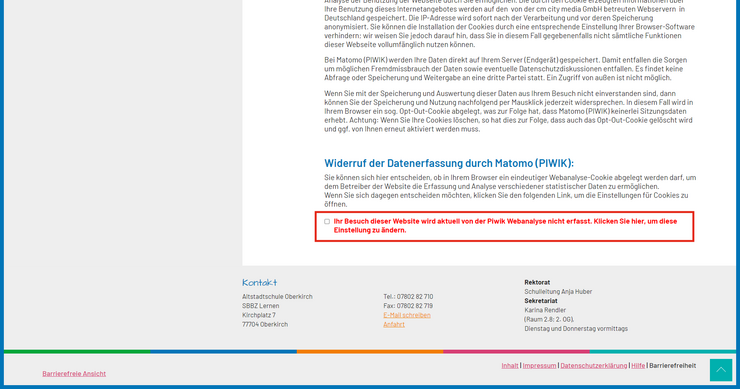Image resolution: width=740 pixels, height=389 pixels.
Task: Click 'Karina Rendler' name
Action: click(x=545, y=310)
